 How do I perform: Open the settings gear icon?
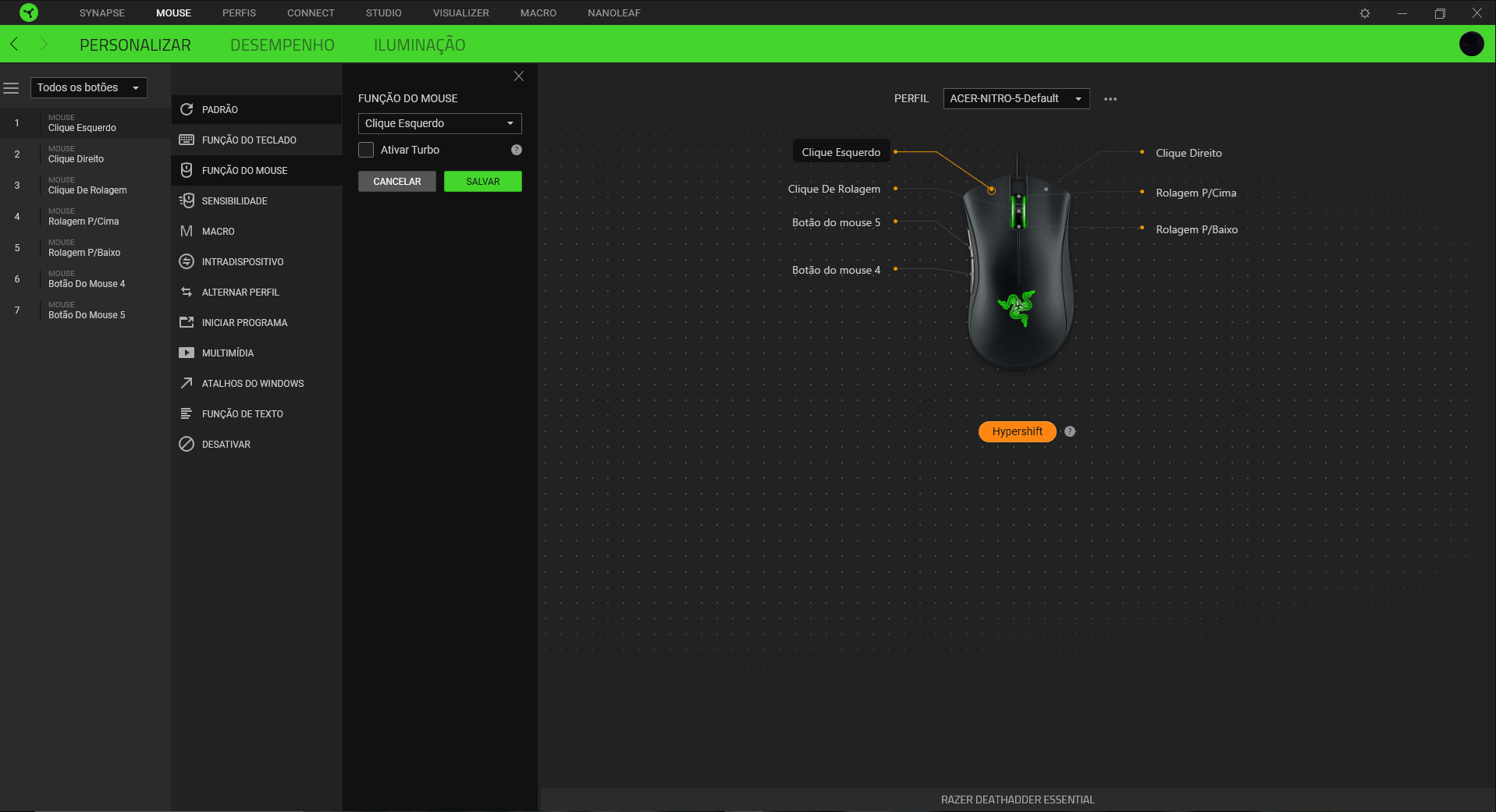pyautogui.click(x=1365, y=13)
